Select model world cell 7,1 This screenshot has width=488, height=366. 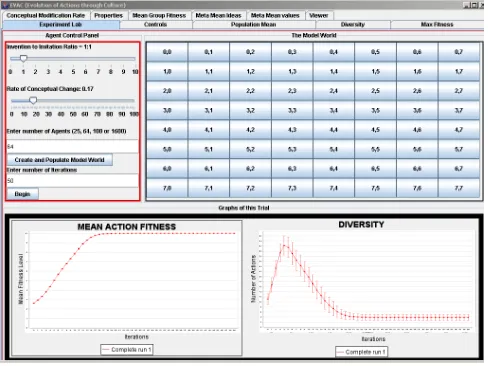pos(209,188)
